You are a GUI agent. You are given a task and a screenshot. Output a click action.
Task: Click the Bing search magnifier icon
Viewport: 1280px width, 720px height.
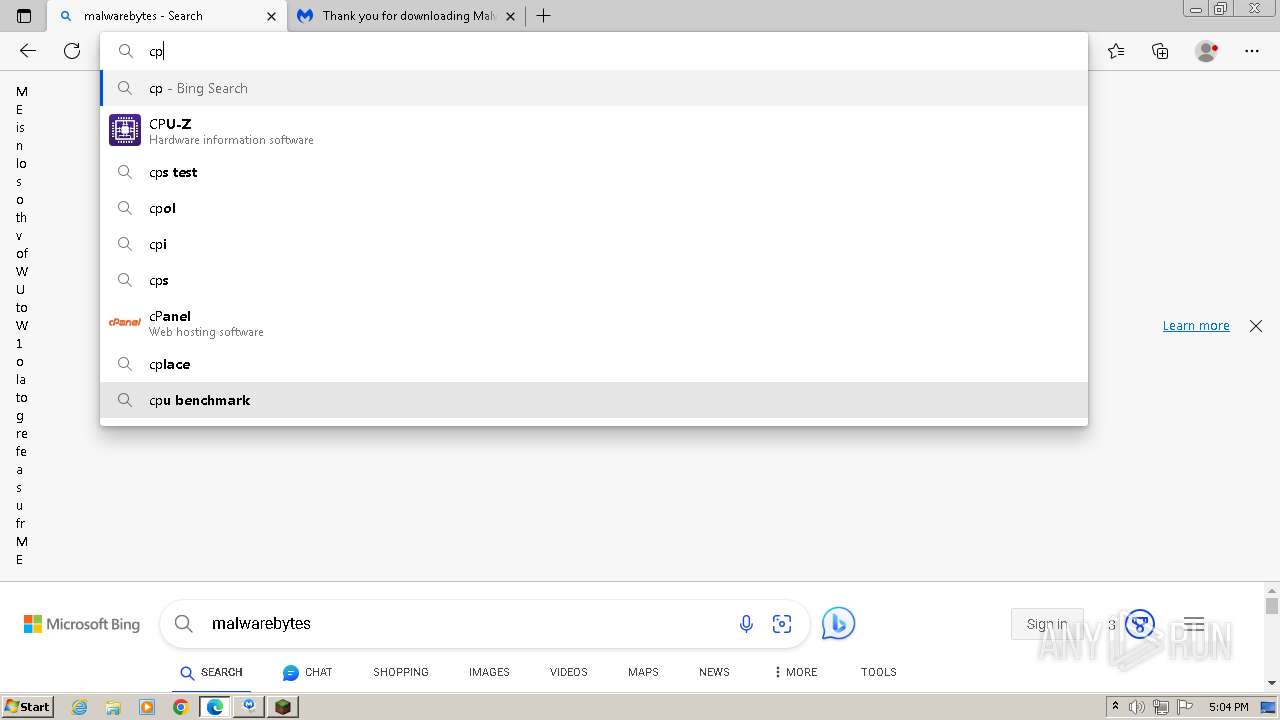pyautogui.click(x=184, y=624)
